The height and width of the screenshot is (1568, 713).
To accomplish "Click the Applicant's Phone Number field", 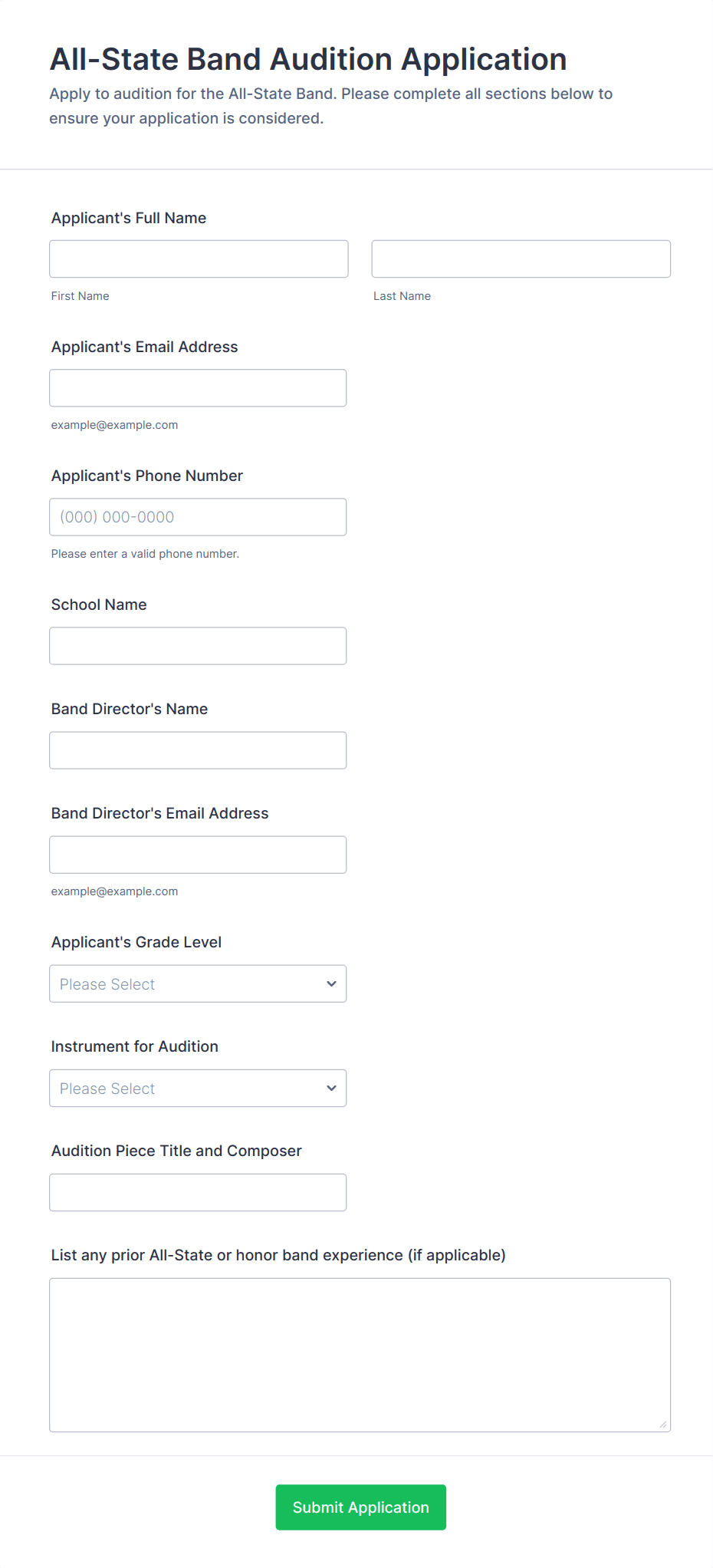I will coord(198,517).
